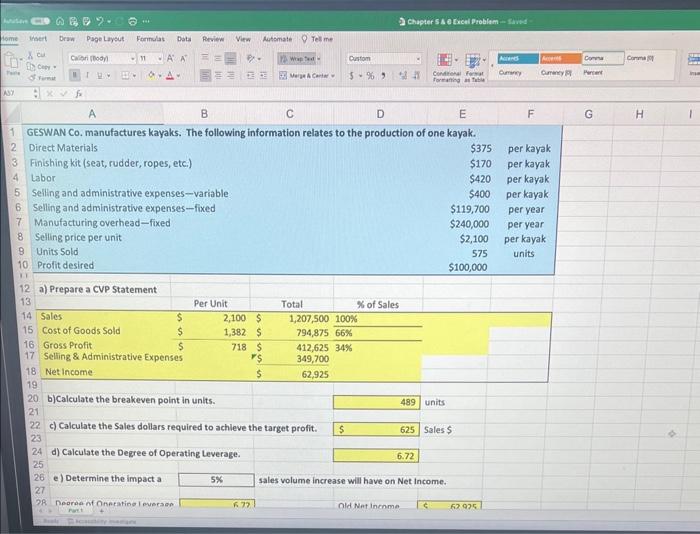The image size is (700, 534).
Task: Open the Insert ribbon tab
Action: tap(38, 39)
